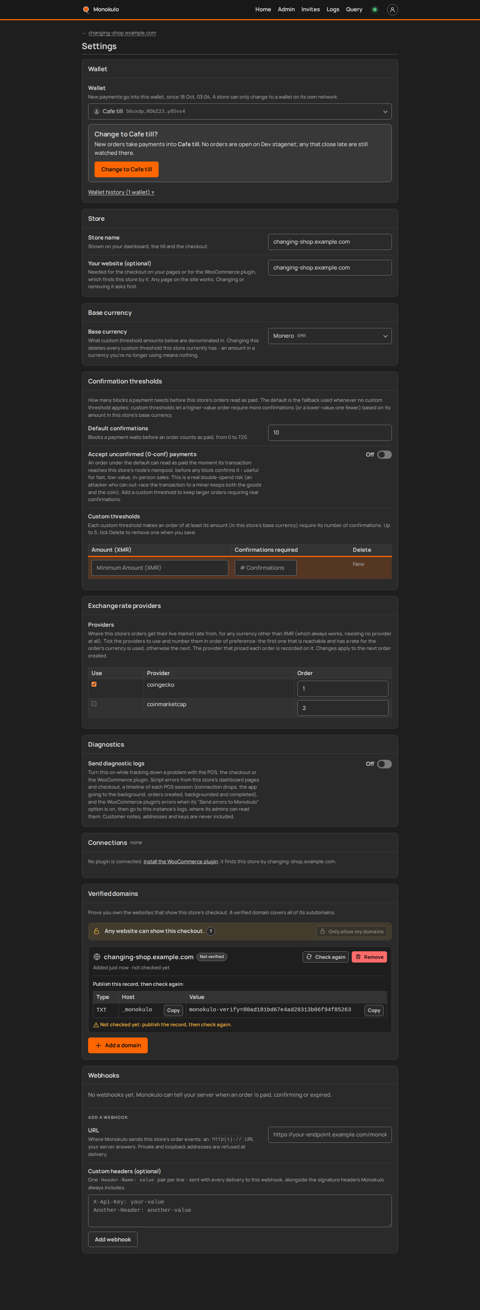Expand Wallet history (1 wallet)
Image resolution: width=480 pixels, height=1310 pixels.
tap(121, 192)
